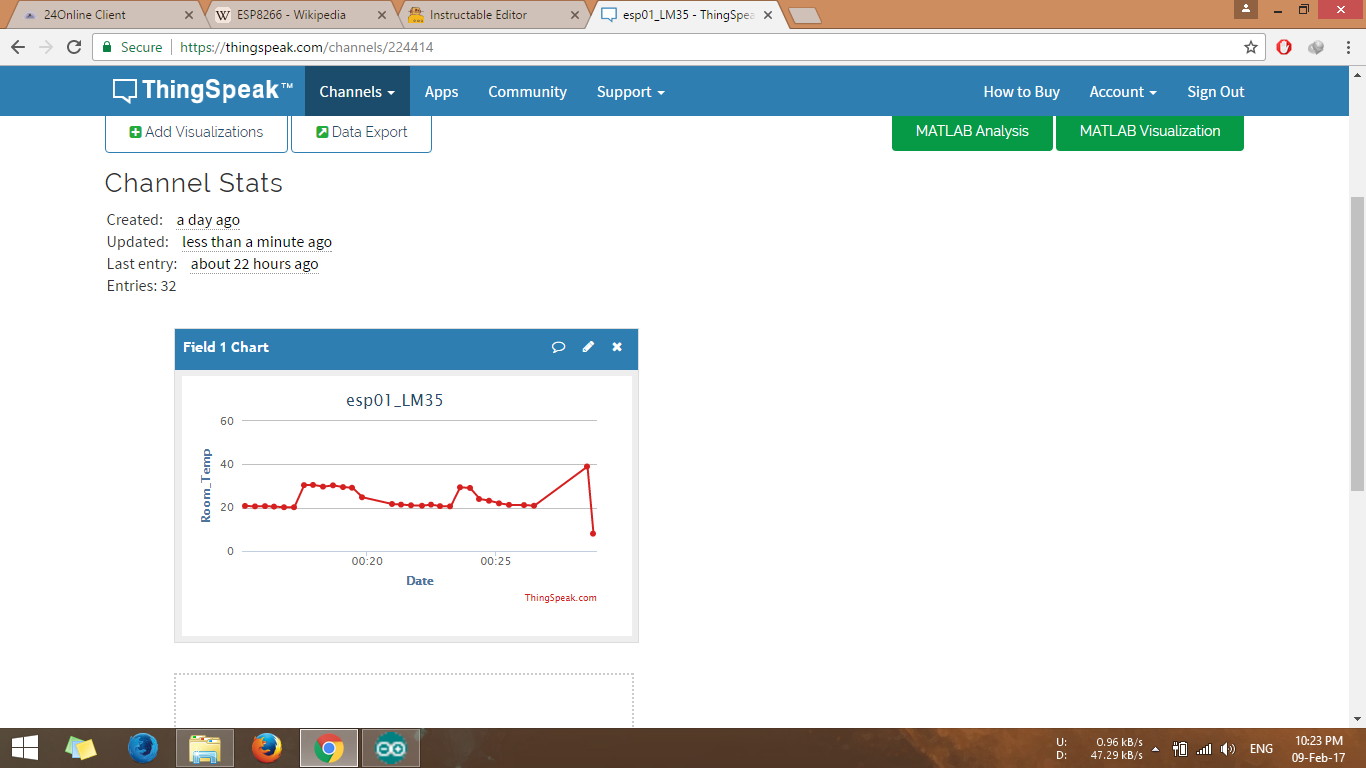Click the Sign Out link
Viewport: 1366px width, 768px height.
pos(1215,91)
